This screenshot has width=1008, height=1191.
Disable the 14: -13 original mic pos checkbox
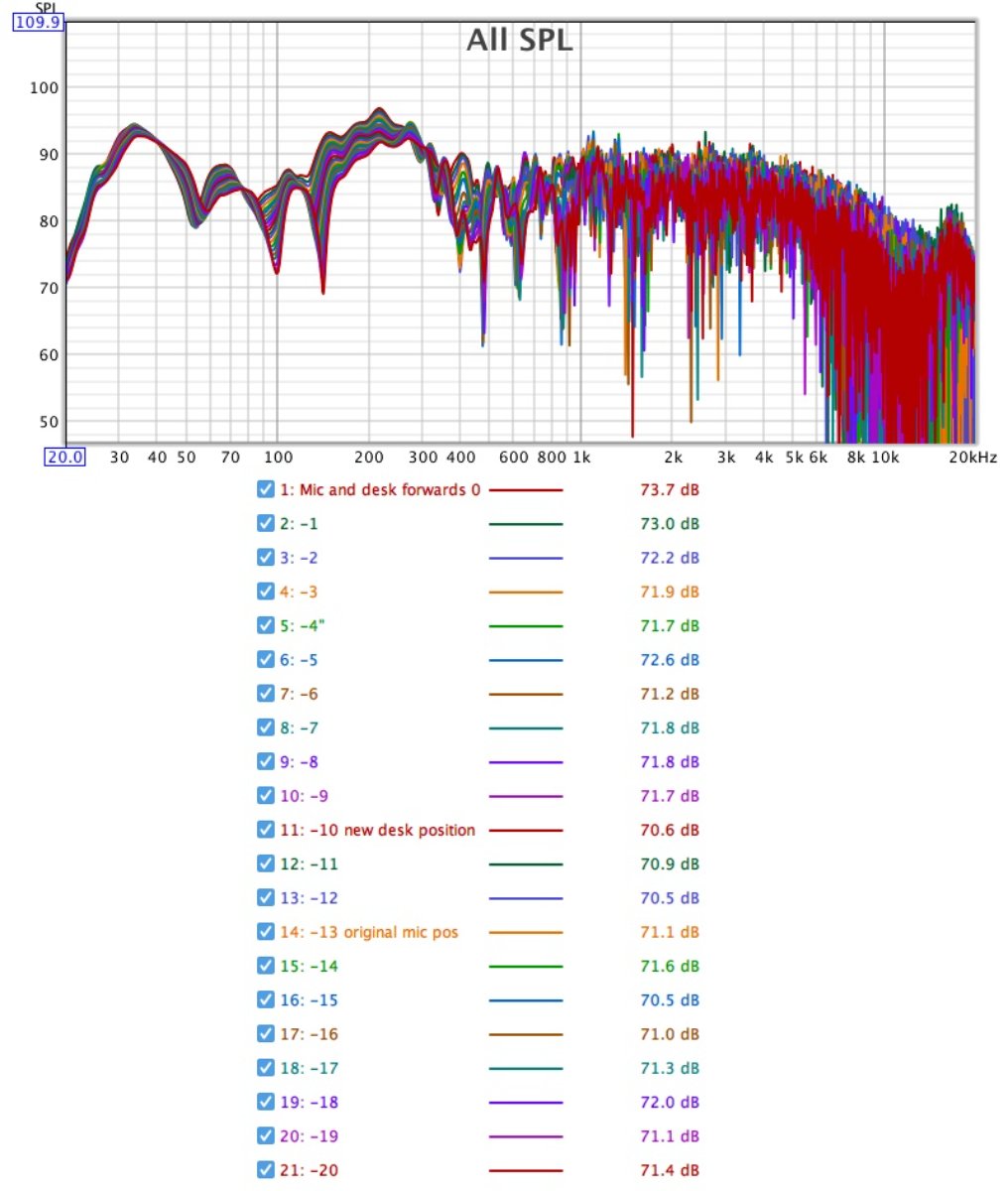tap(265, 932)
